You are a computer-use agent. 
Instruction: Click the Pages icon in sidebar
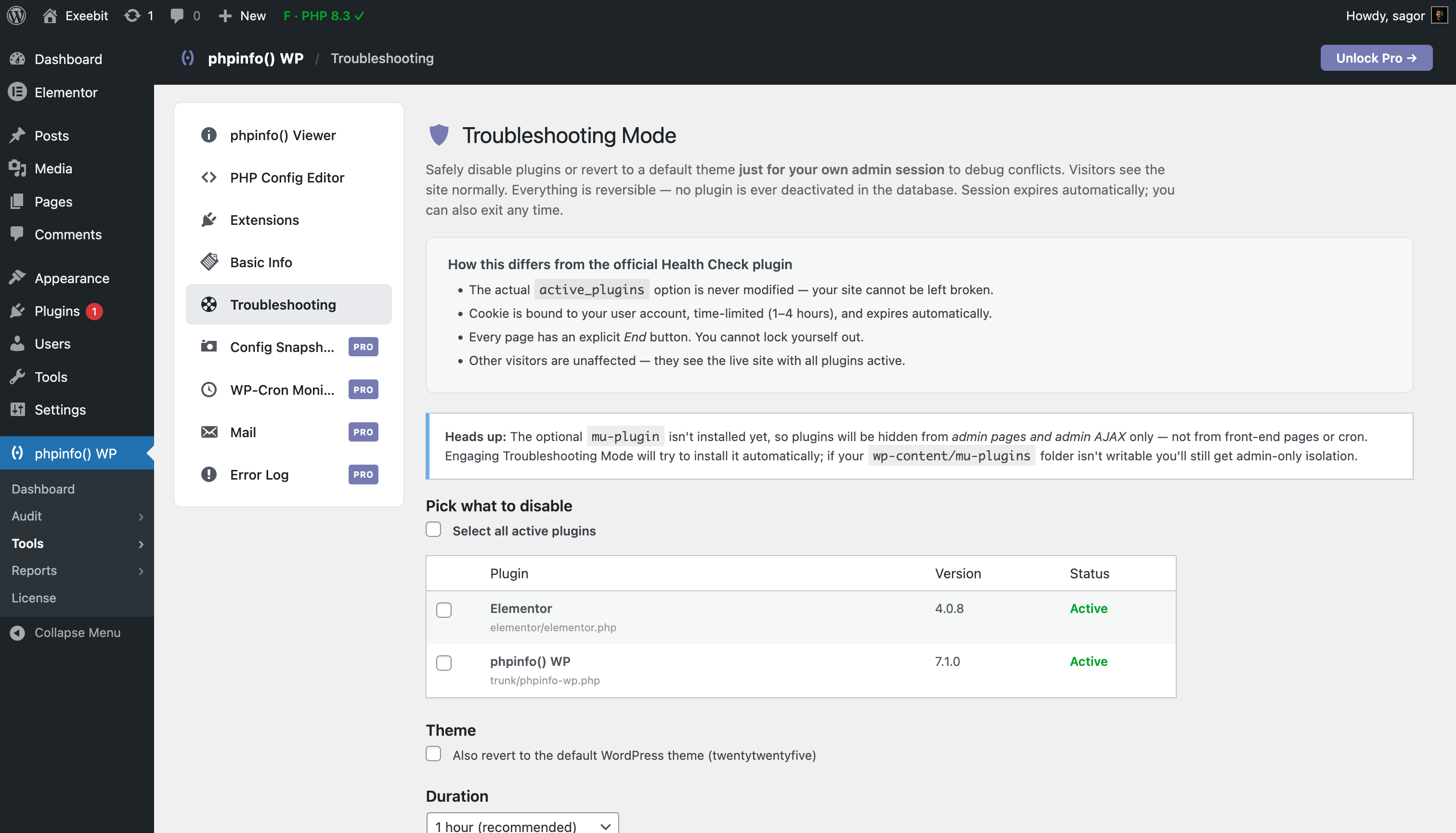(18, 201)
